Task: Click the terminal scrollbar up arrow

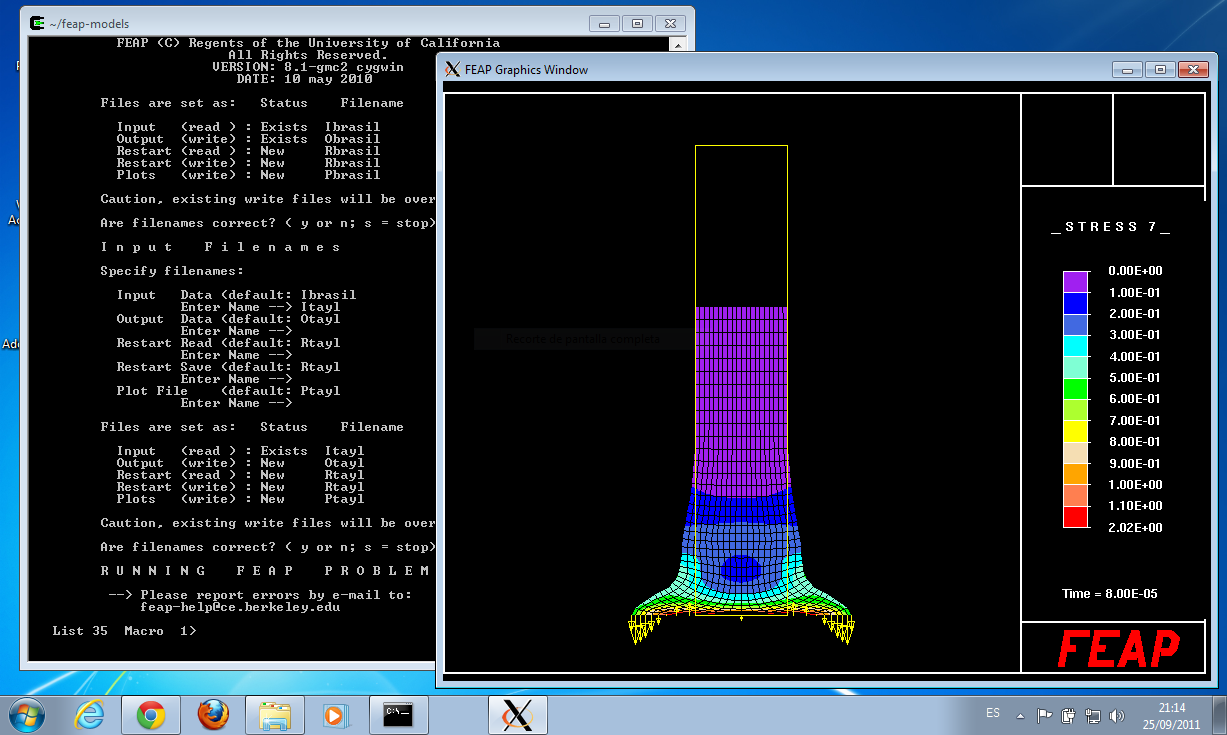Action: [x=678, y=46]
